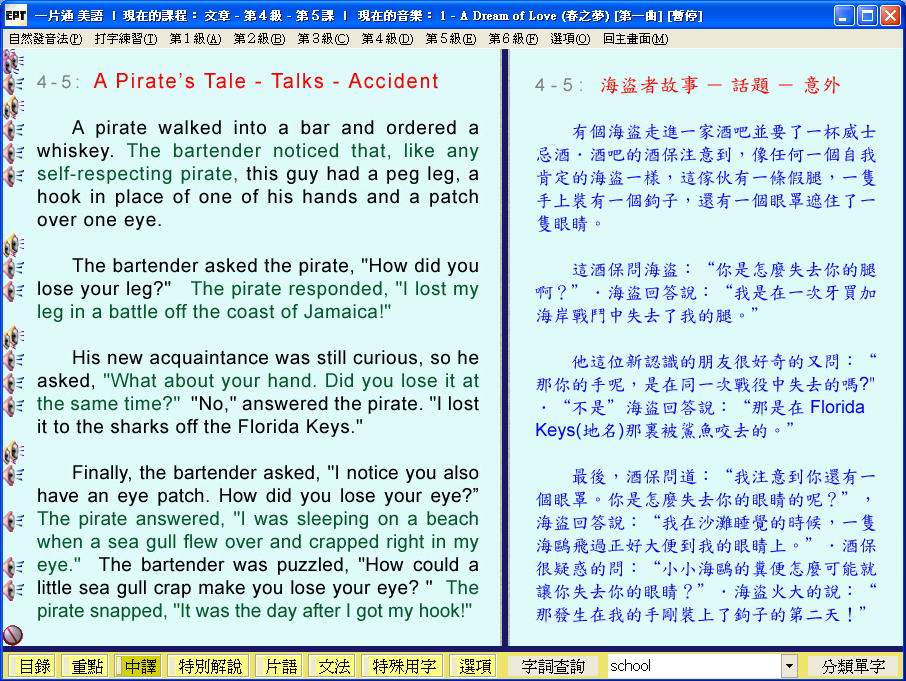The height and width of the screenshot is (681, 906).
Task: Click the 字詞查詢 word lookup button
Action: click(552, 666)
